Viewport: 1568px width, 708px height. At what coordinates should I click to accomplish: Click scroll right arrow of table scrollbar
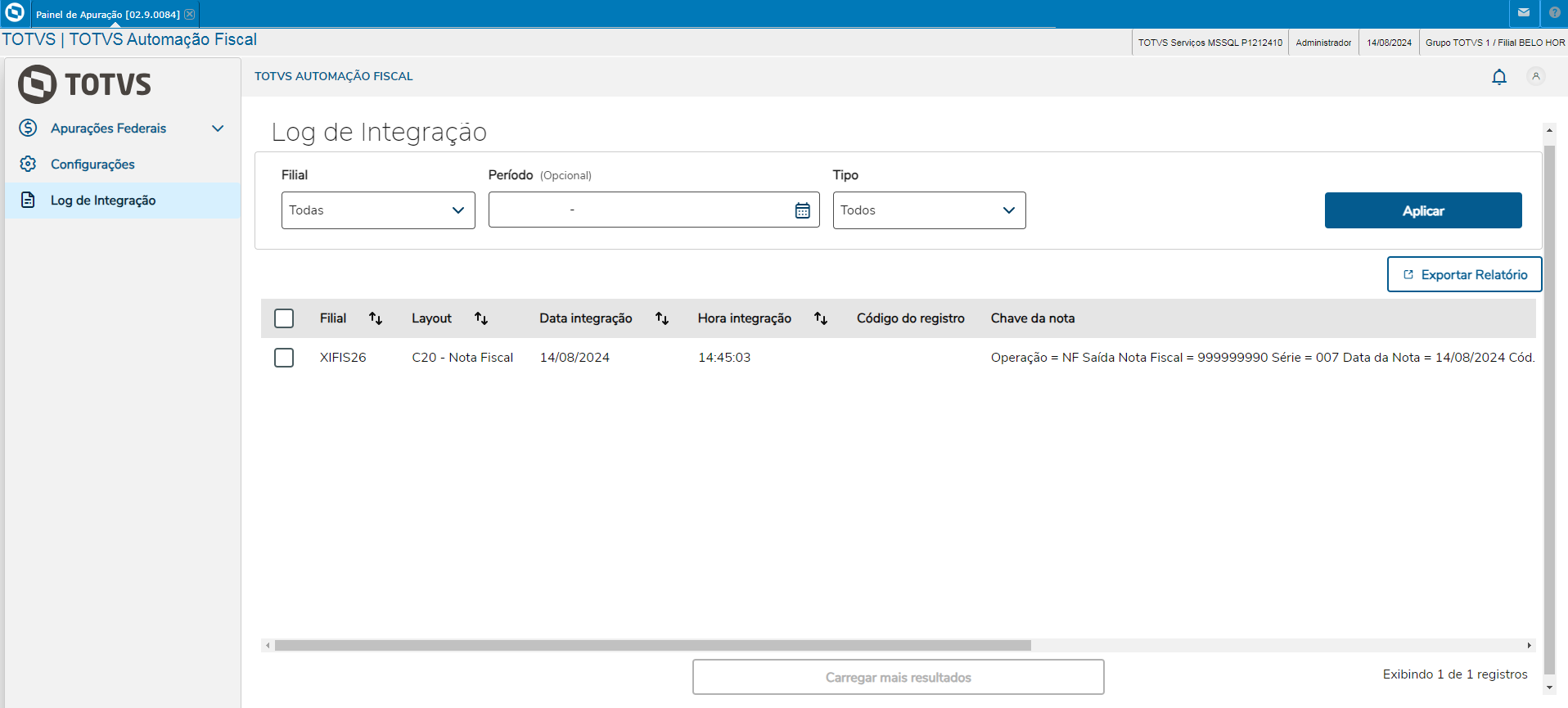pos(1529,646)
